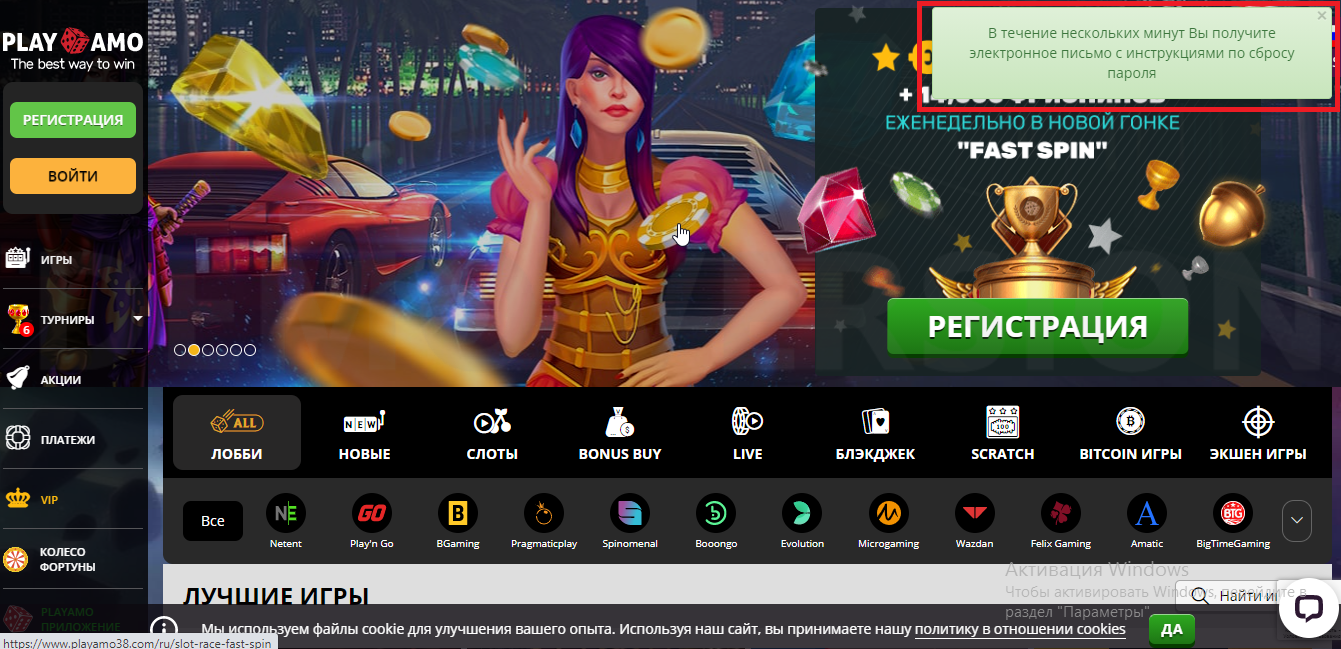1341x649 pixels.
Task: Close the password reset notification
Action: tap(1322, 16)
